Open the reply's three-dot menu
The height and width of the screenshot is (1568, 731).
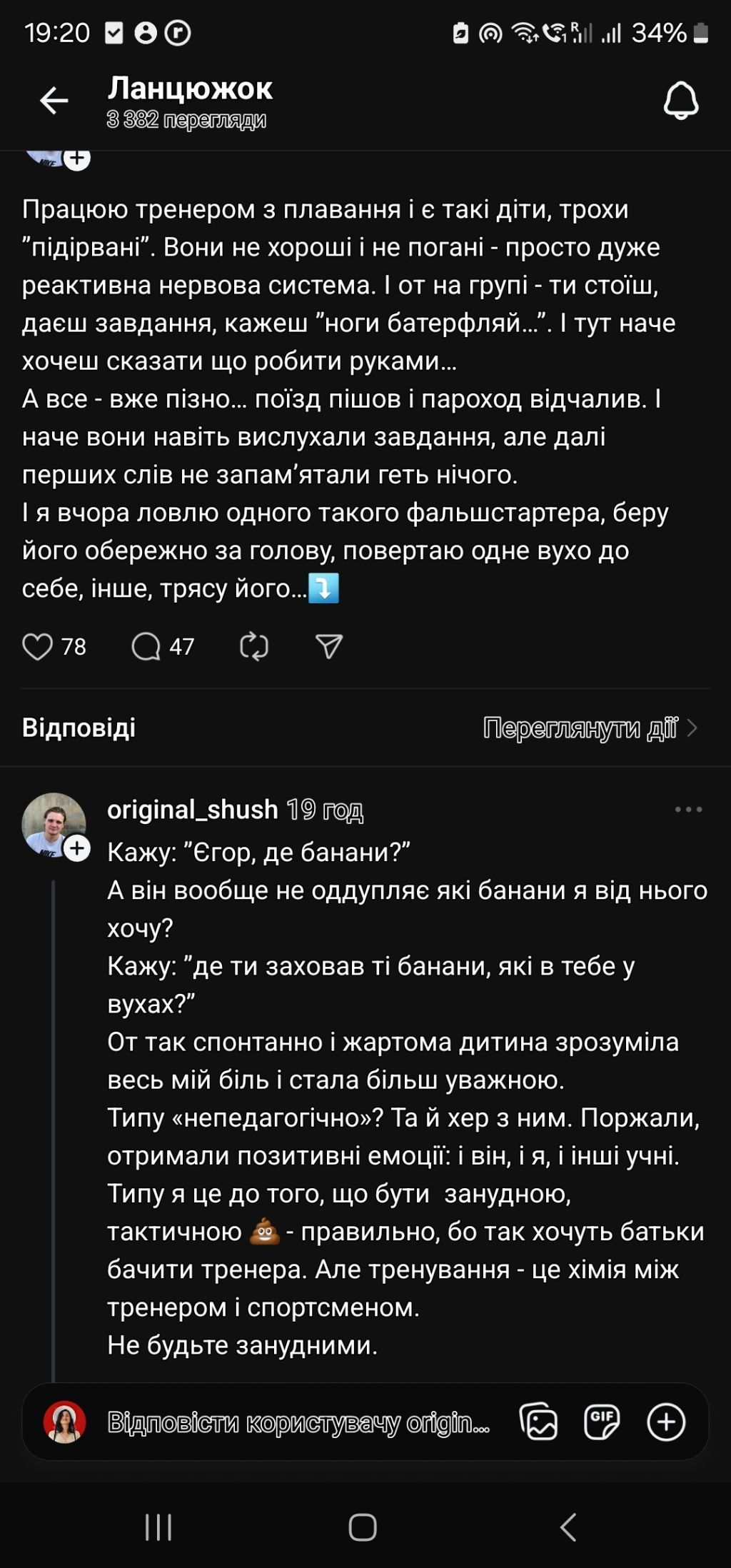tap(688, 810)
